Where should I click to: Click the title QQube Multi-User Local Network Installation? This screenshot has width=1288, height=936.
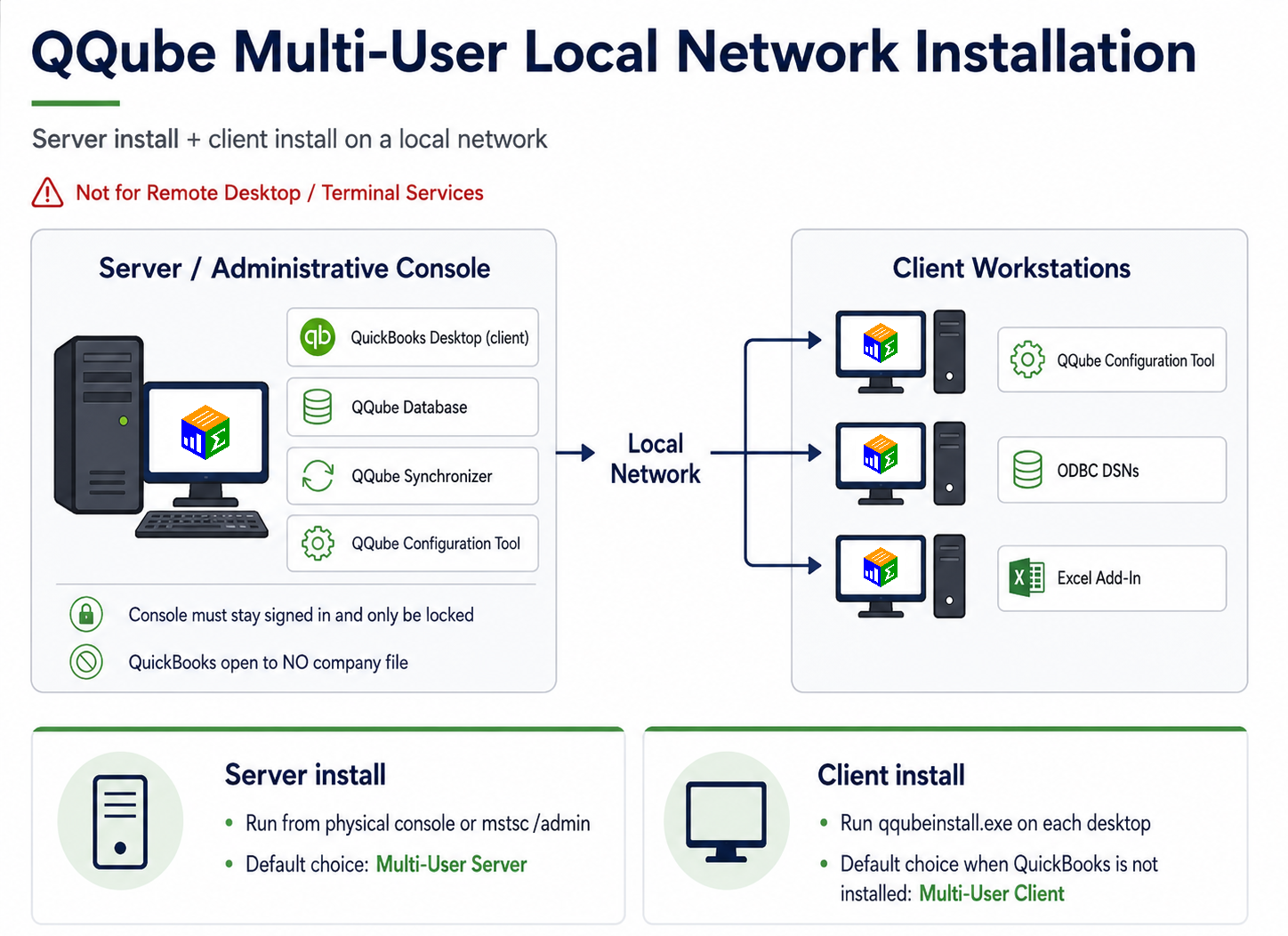(x=614, y=52)
